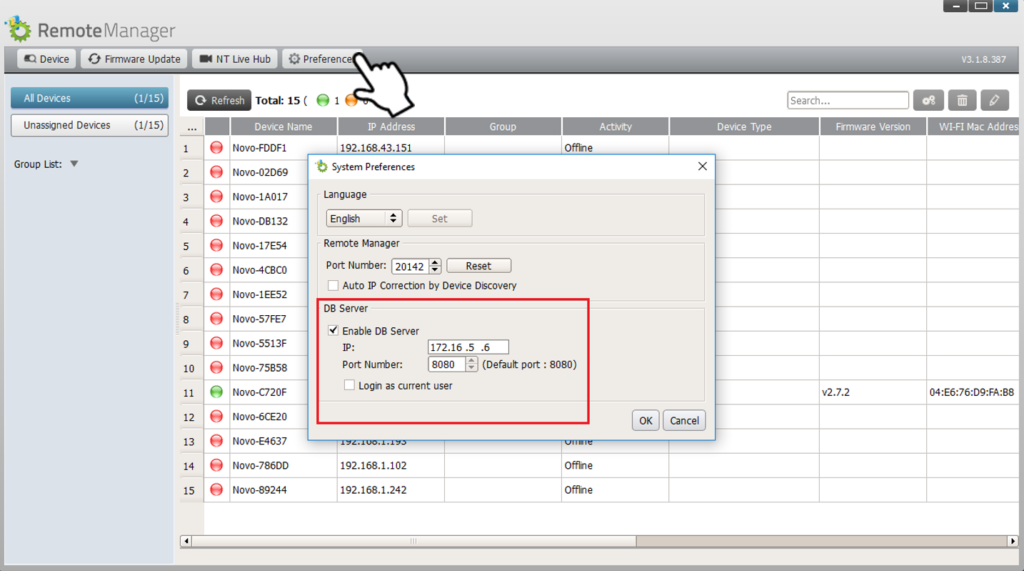Viewport: 1024px width, 571px height.
Task: Decrease the DB Server port number
Action: pos(472,368)
